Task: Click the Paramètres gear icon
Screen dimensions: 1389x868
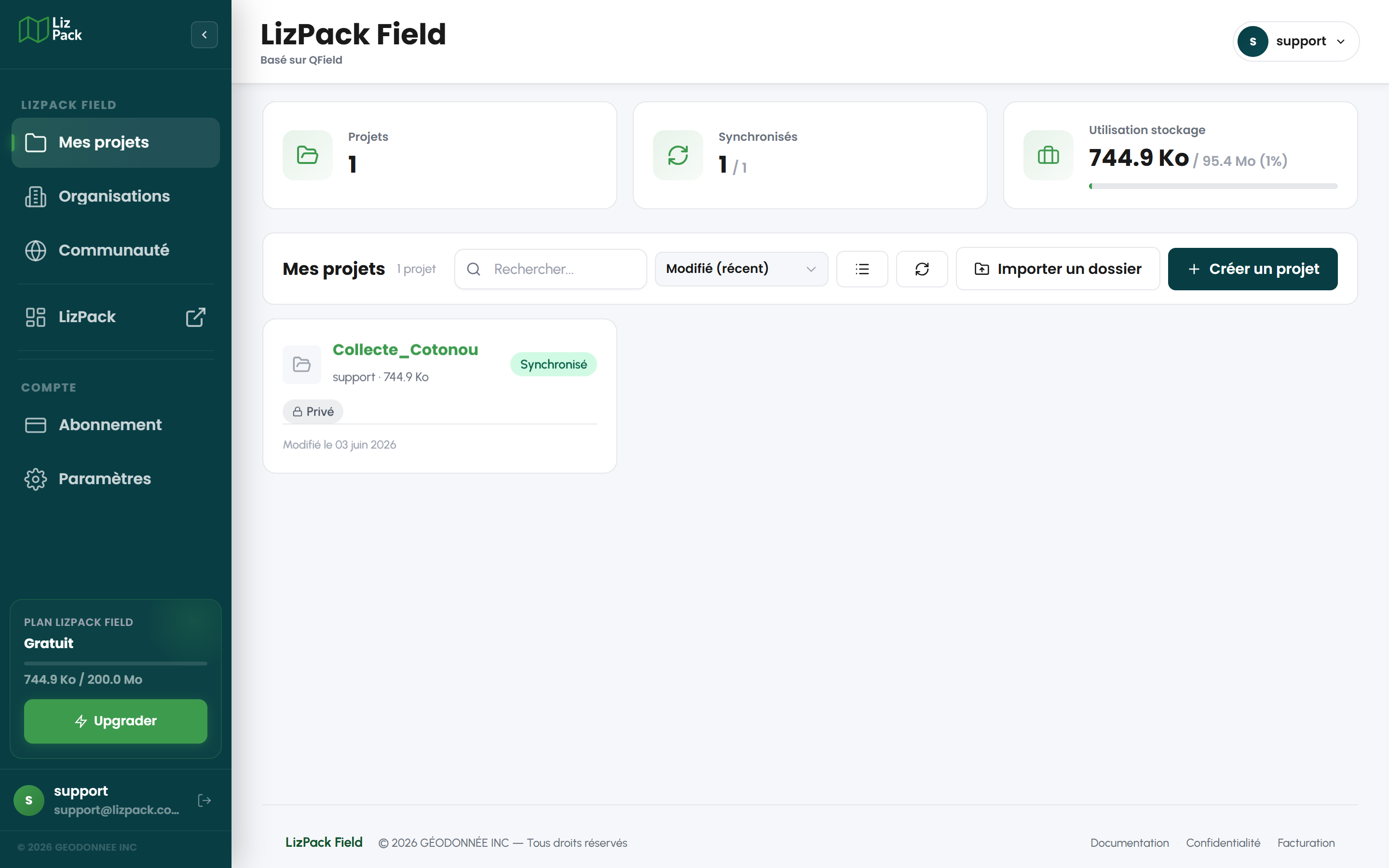Action: [x=36, y=479]
